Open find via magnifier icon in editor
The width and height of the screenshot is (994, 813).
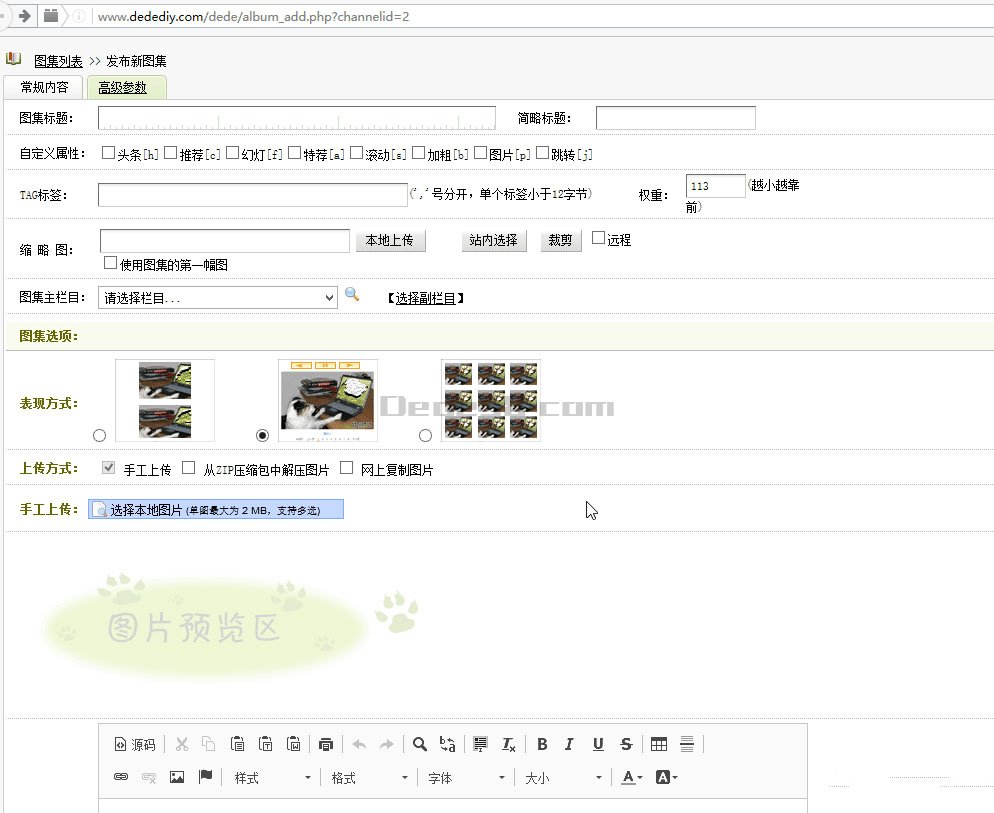pyautogui.click(x=420, y=744)
